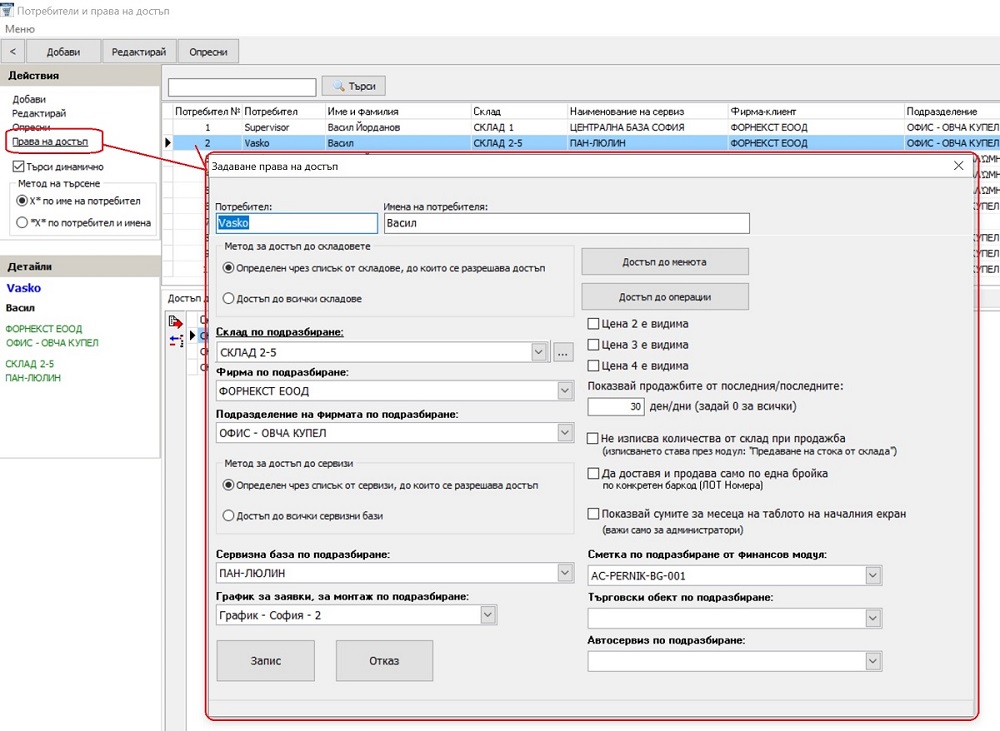The image size is (1000, 731).
Task: Select Достъп до всички складове radio
Action: tap(228, 298)
